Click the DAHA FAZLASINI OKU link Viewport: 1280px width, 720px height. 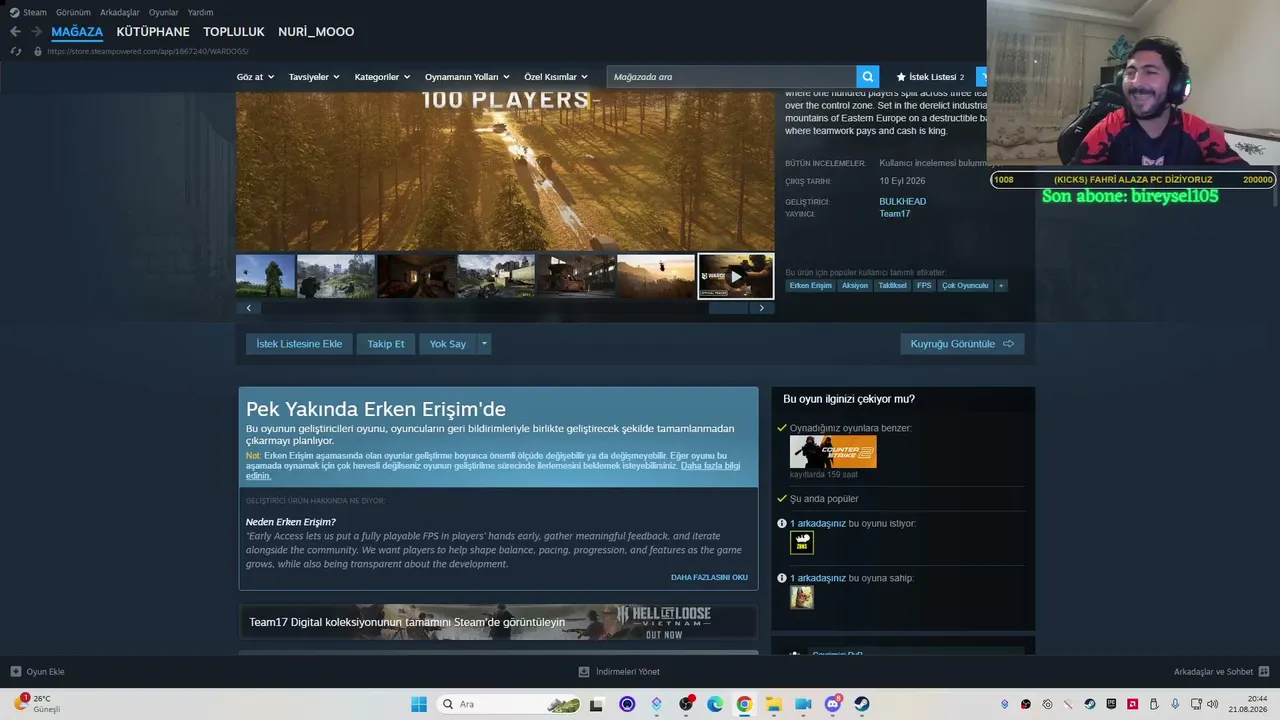pos(709,577)
